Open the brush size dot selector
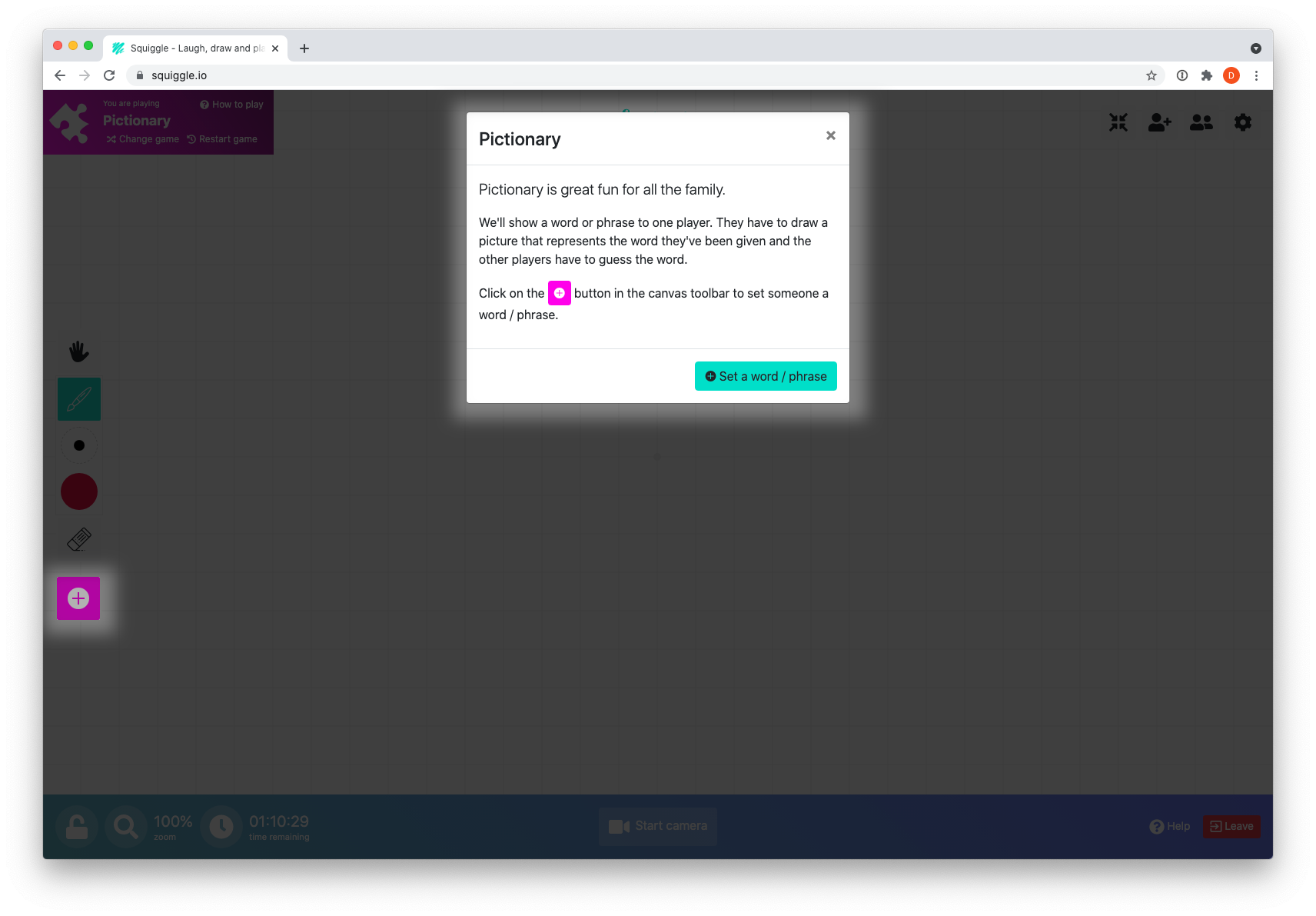The height and width of the screenshot is (916, 1316). click(78, 445)
